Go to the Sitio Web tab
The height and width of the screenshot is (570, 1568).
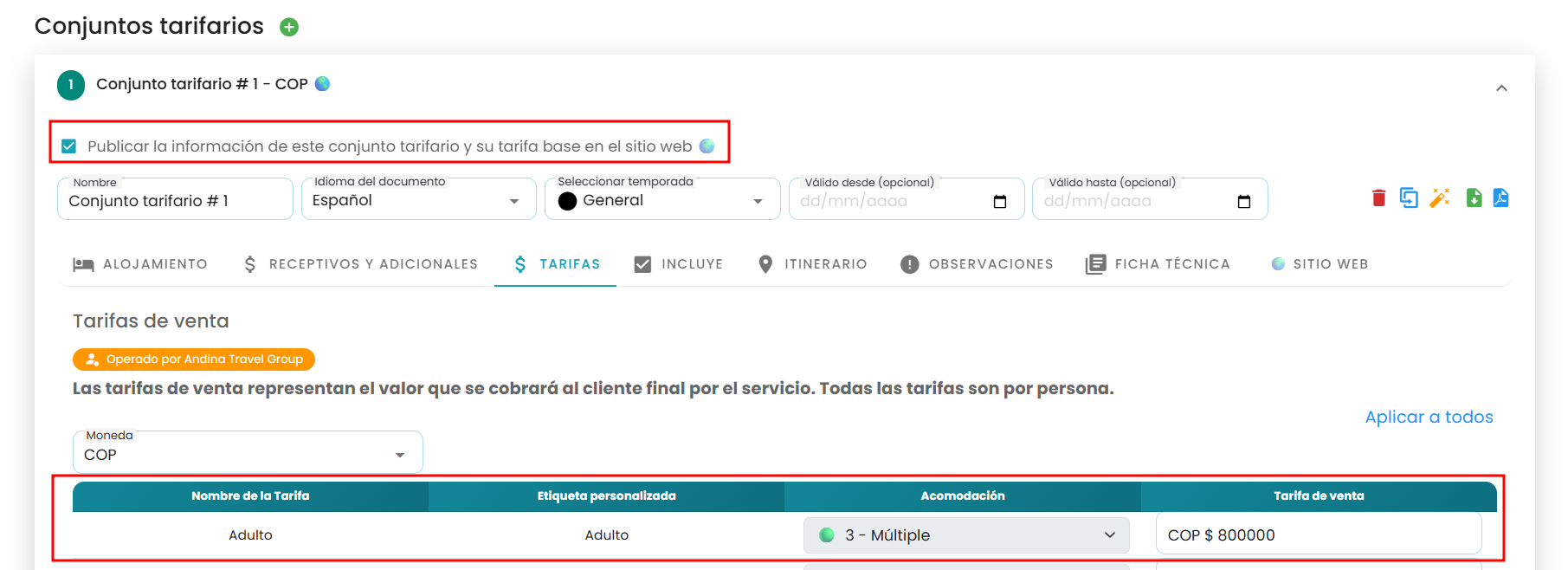pos(1320,264)
